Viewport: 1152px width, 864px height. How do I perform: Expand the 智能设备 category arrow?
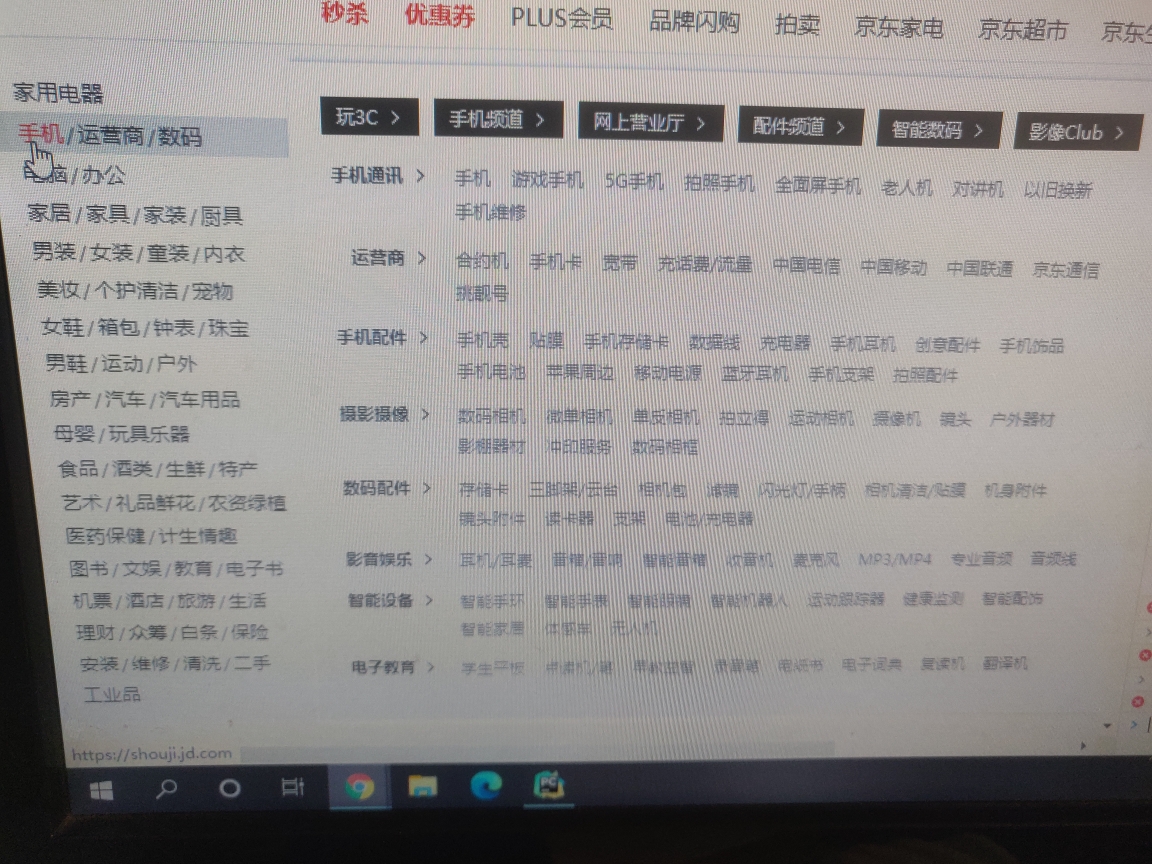(x=429, y=600)
